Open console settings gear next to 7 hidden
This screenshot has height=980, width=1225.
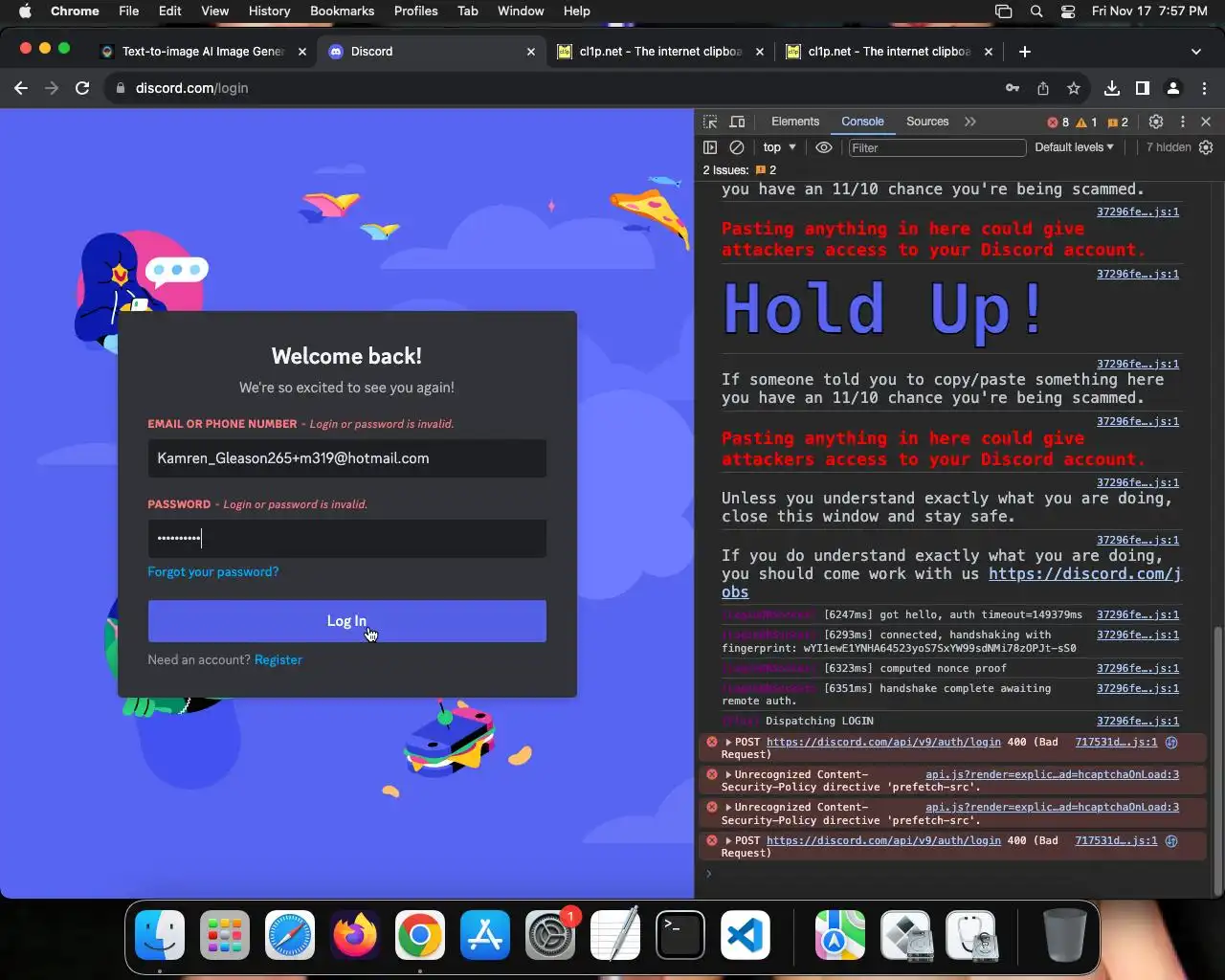(x=1206, y=147)
